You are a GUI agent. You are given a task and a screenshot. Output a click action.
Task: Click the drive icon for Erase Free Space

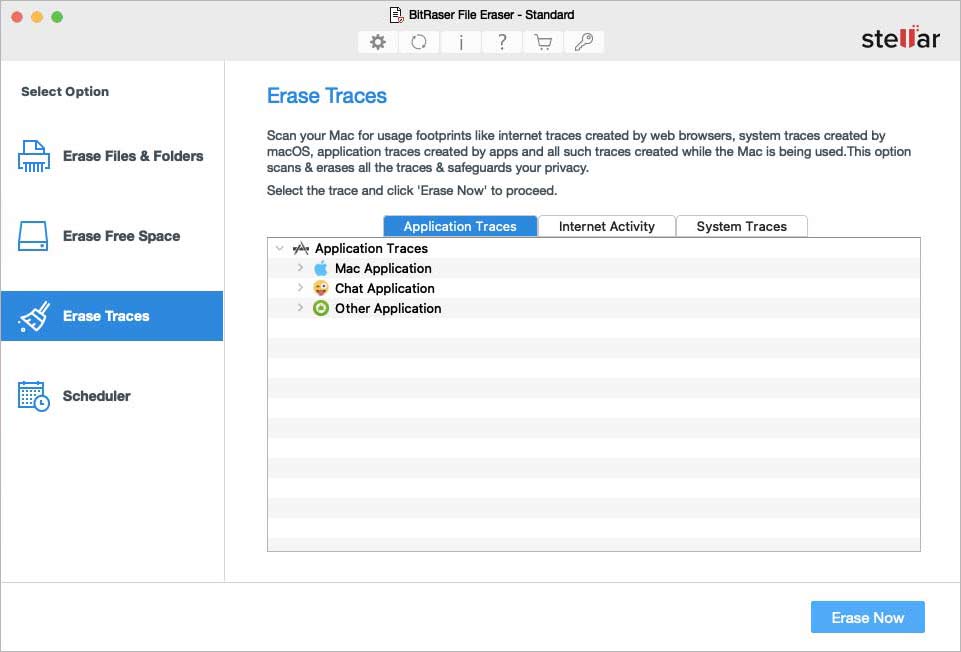click(x=33, y=236)
